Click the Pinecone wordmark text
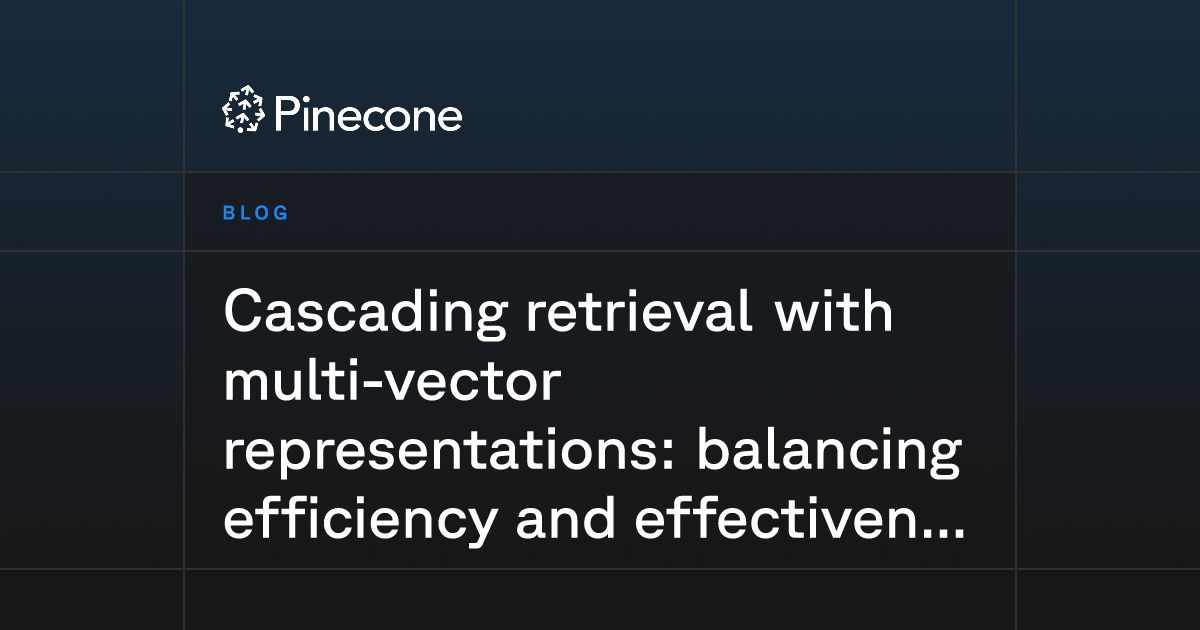Image resolution: width=1200 pixels, height=630 pixels. pos(367,115)
